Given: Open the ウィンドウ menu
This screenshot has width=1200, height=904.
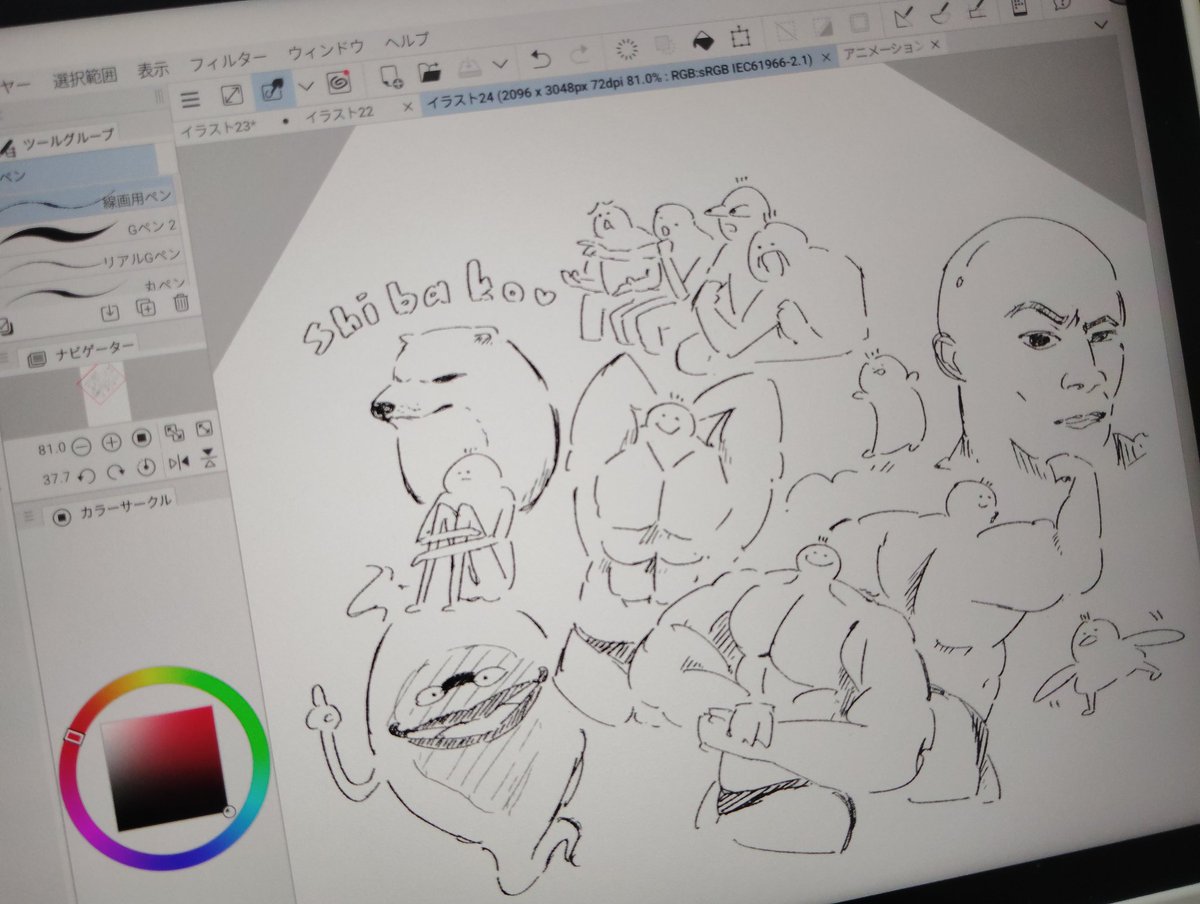Looking at the screenshot, I should click(x=326, y=50).
